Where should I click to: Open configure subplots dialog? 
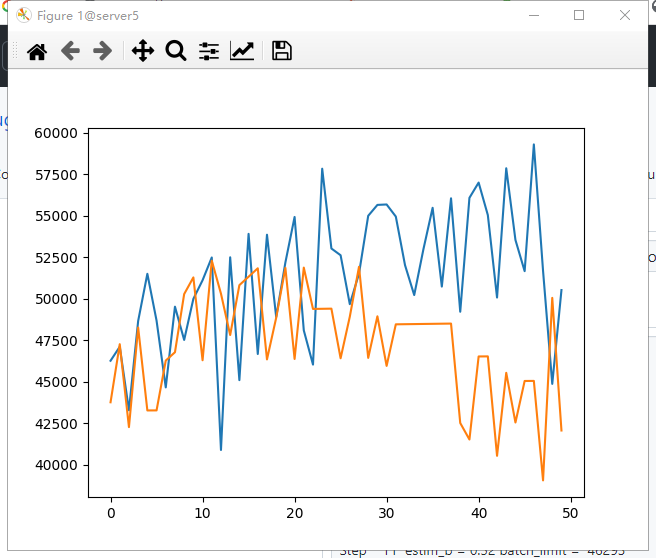(209, 51)
